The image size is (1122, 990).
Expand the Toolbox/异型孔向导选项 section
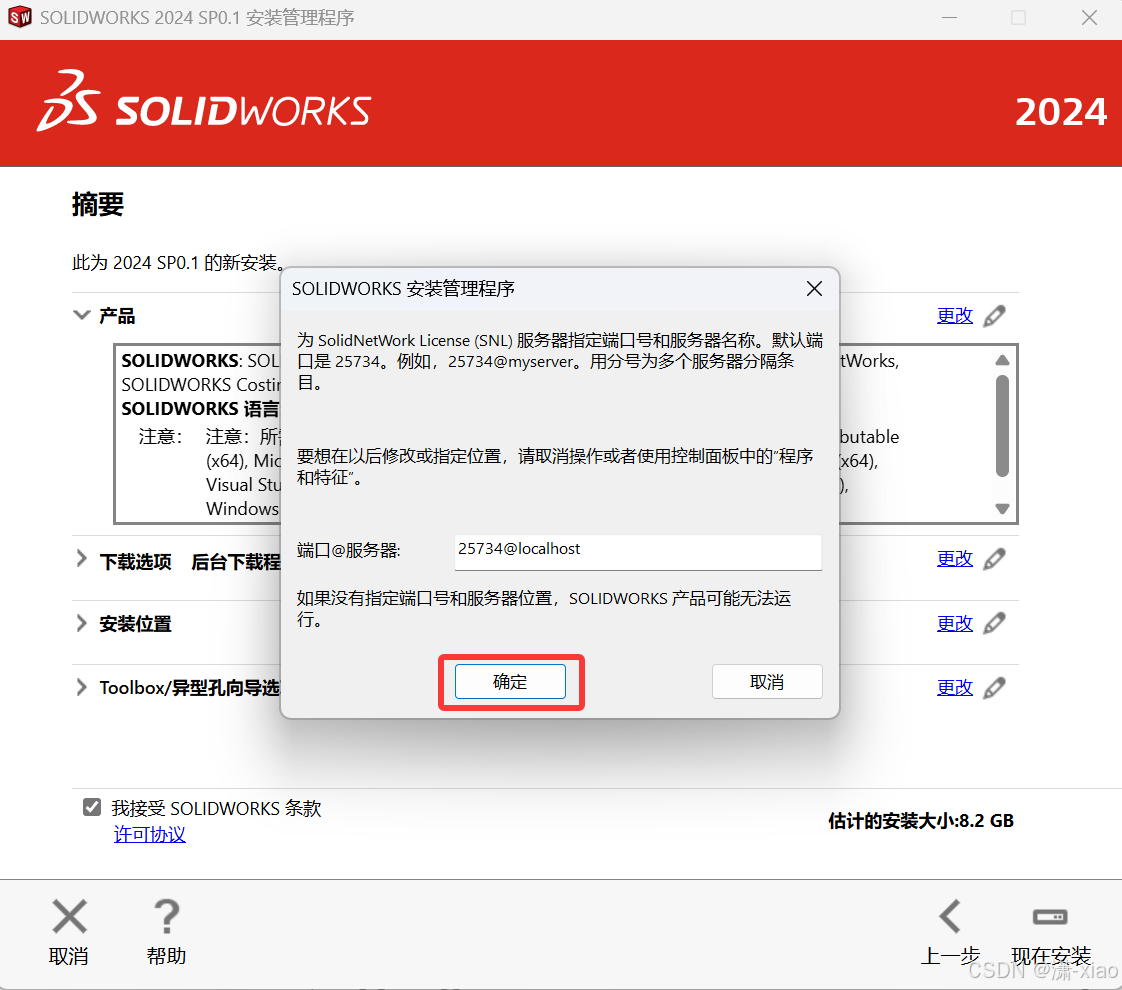pyautogui.click(x=82, y=687)
